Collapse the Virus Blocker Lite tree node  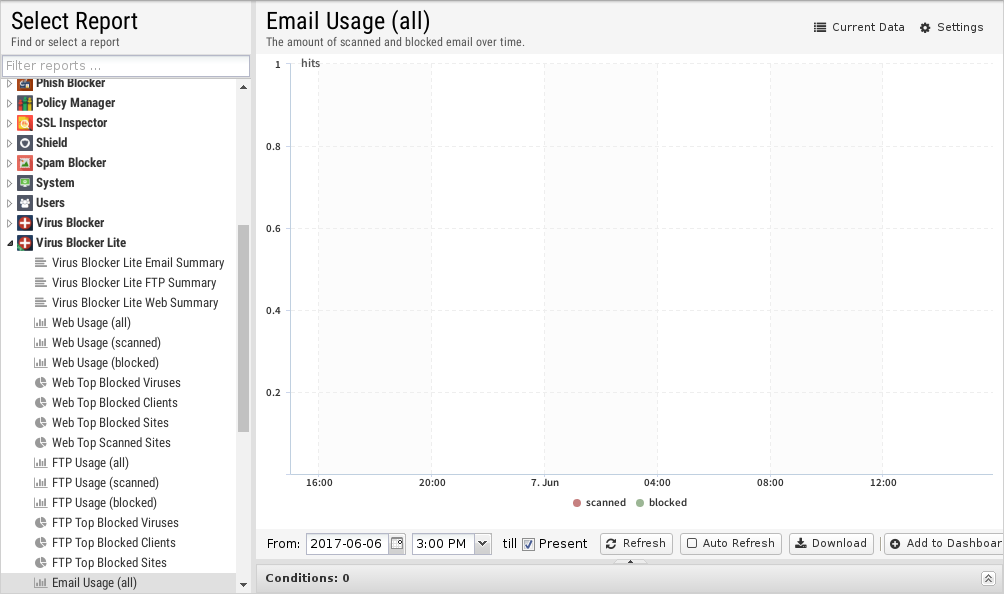coord(10,243)
